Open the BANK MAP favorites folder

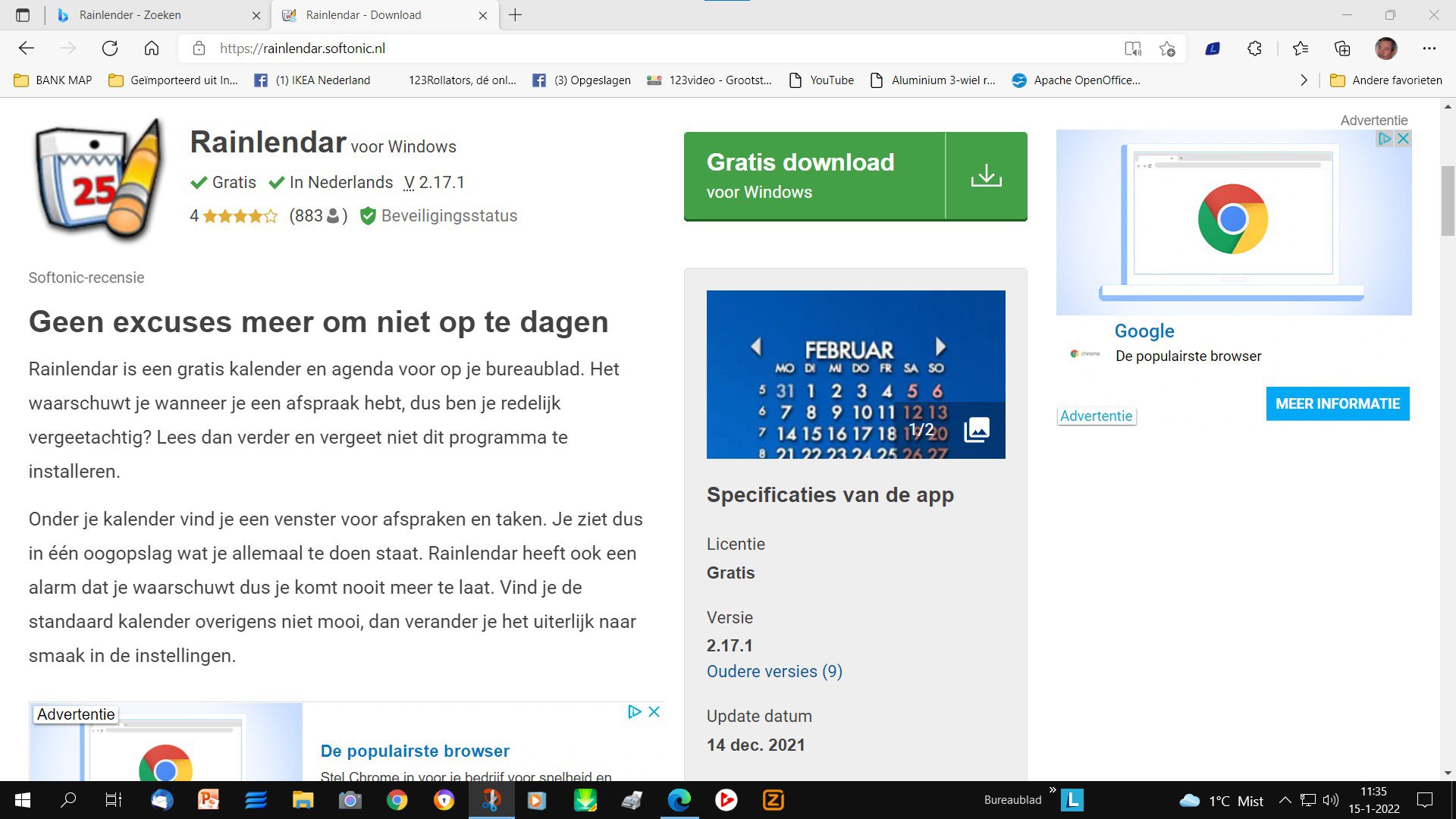pos(53,80)
